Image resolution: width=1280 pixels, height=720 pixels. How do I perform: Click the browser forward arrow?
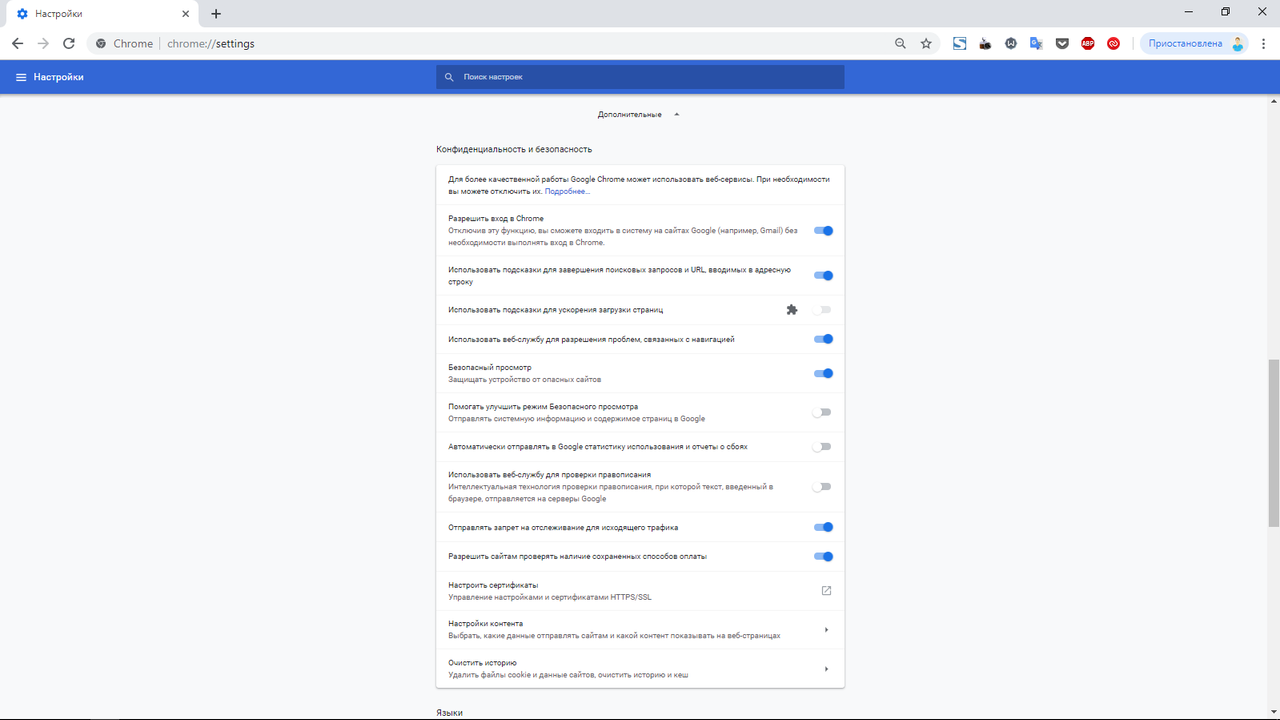click(43, 44)
